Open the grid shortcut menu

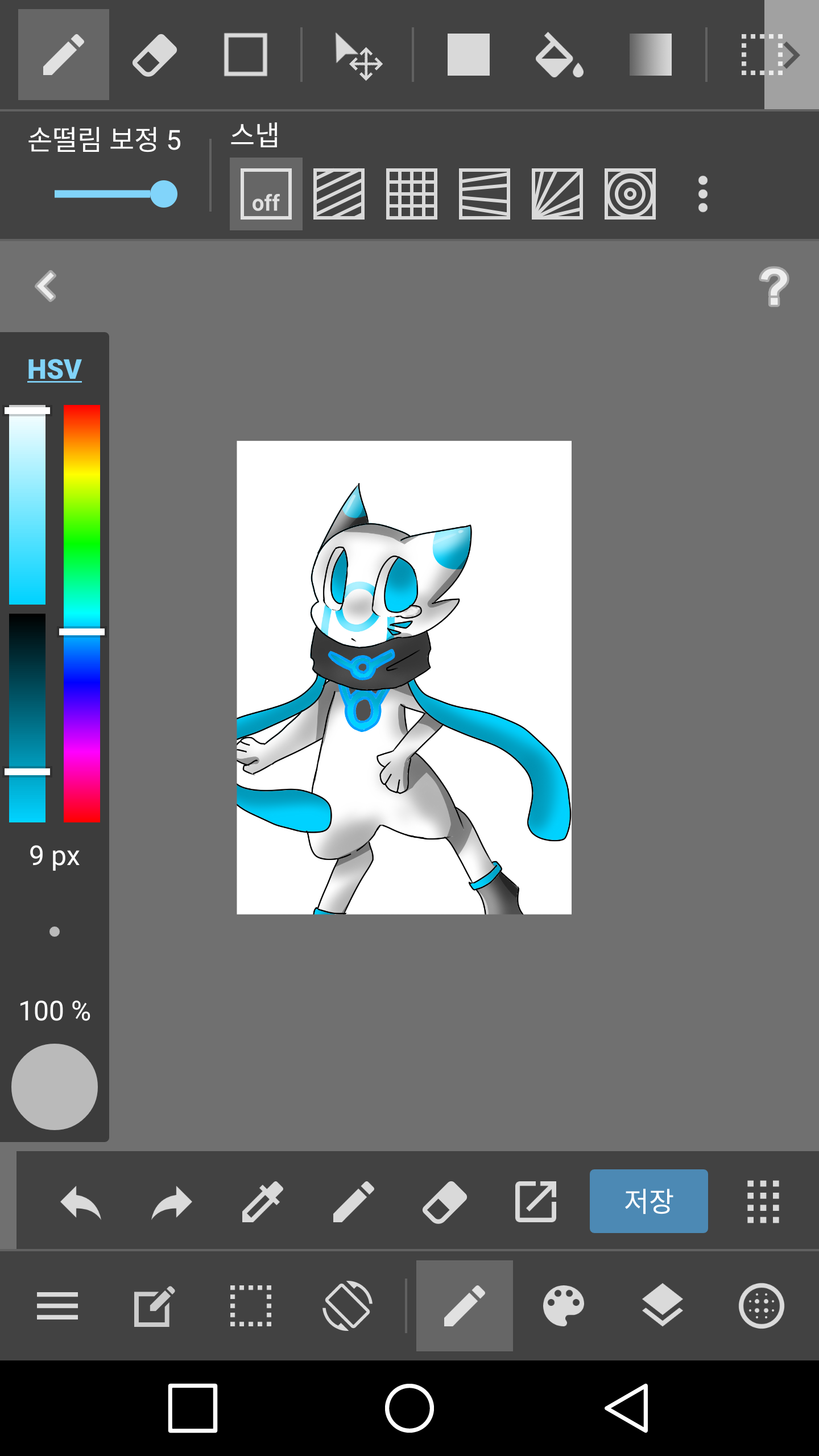coord(763,1202)
